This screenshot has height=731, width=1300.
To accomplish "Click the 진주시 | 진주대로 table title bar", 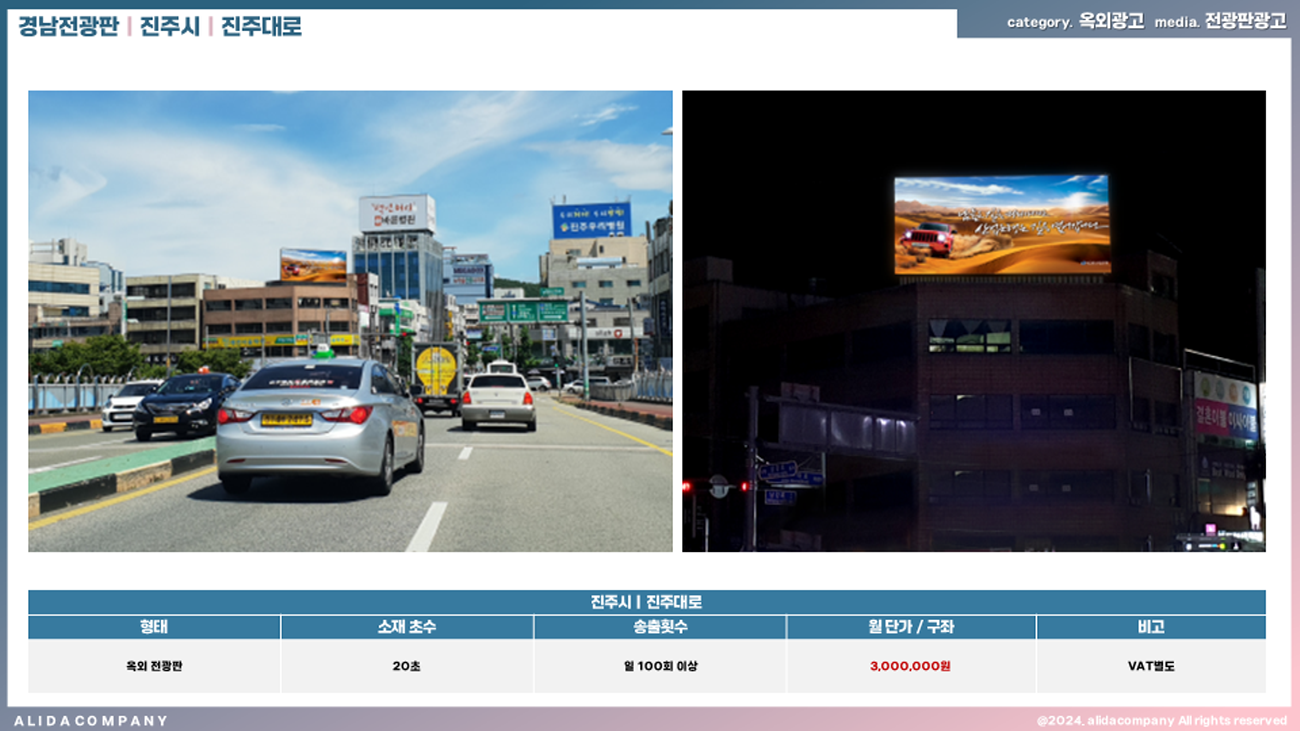I will pyautogui.click(x=646, y=602).
